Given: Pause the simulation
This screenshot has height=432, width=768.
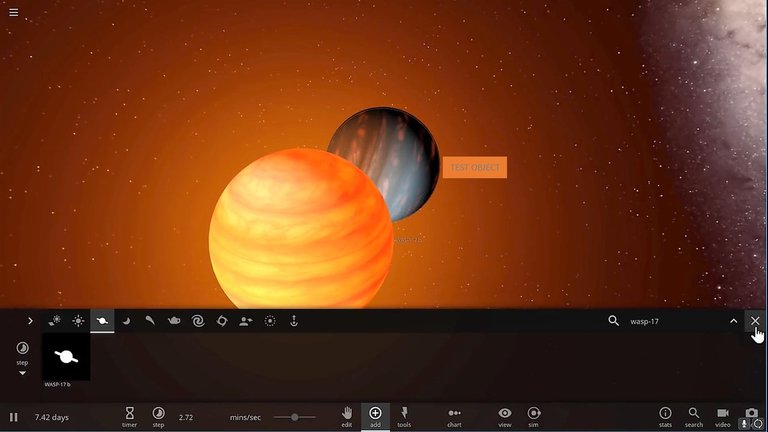Looking at the screenshot, I should (x=14, y=417).
